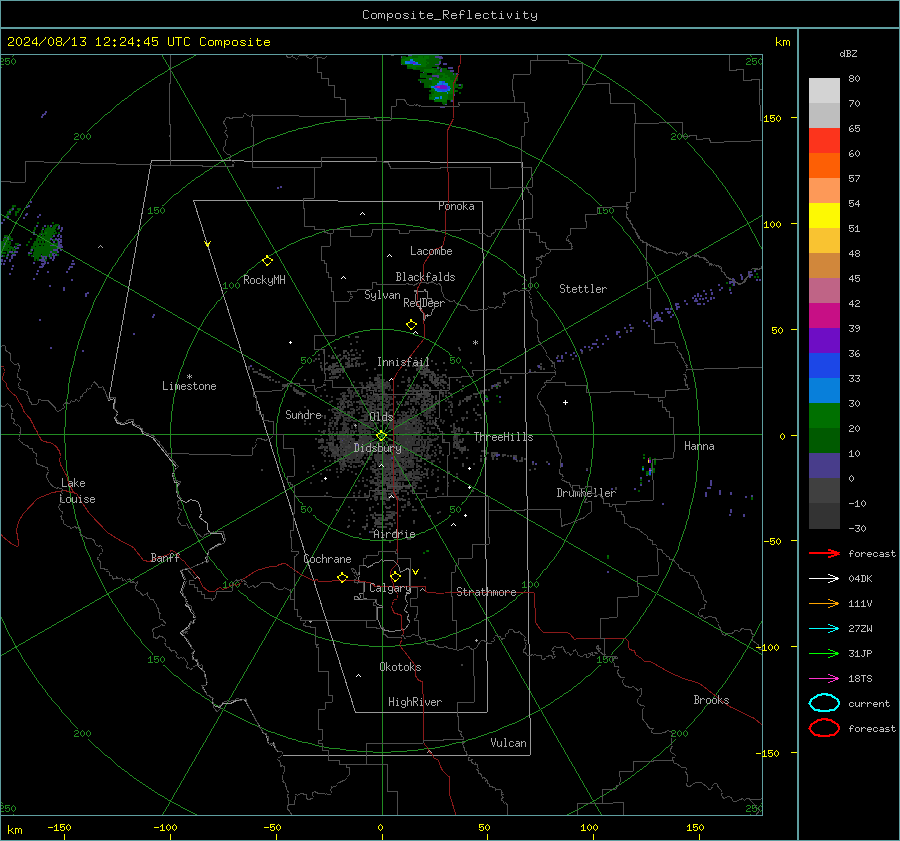Click the strong storm cell north of Ponoka
The image size is (900, 841).
(441, 87)
